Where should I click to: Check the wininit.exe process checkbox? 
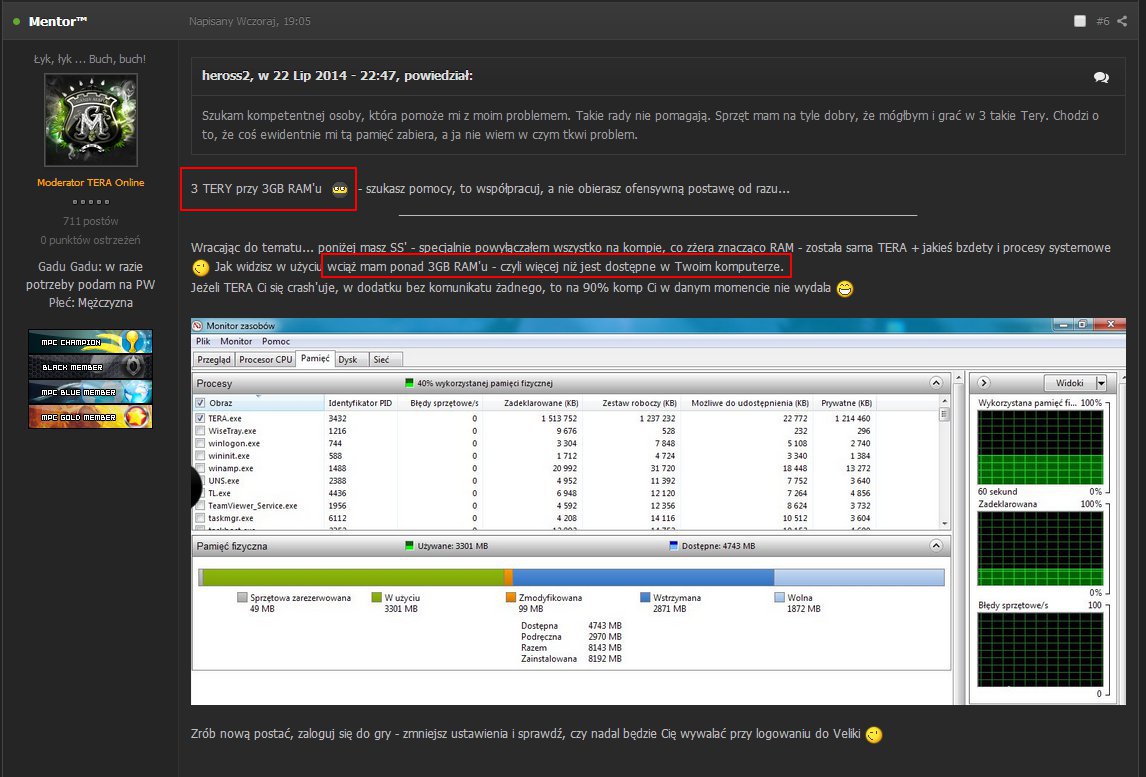[200, 455]
